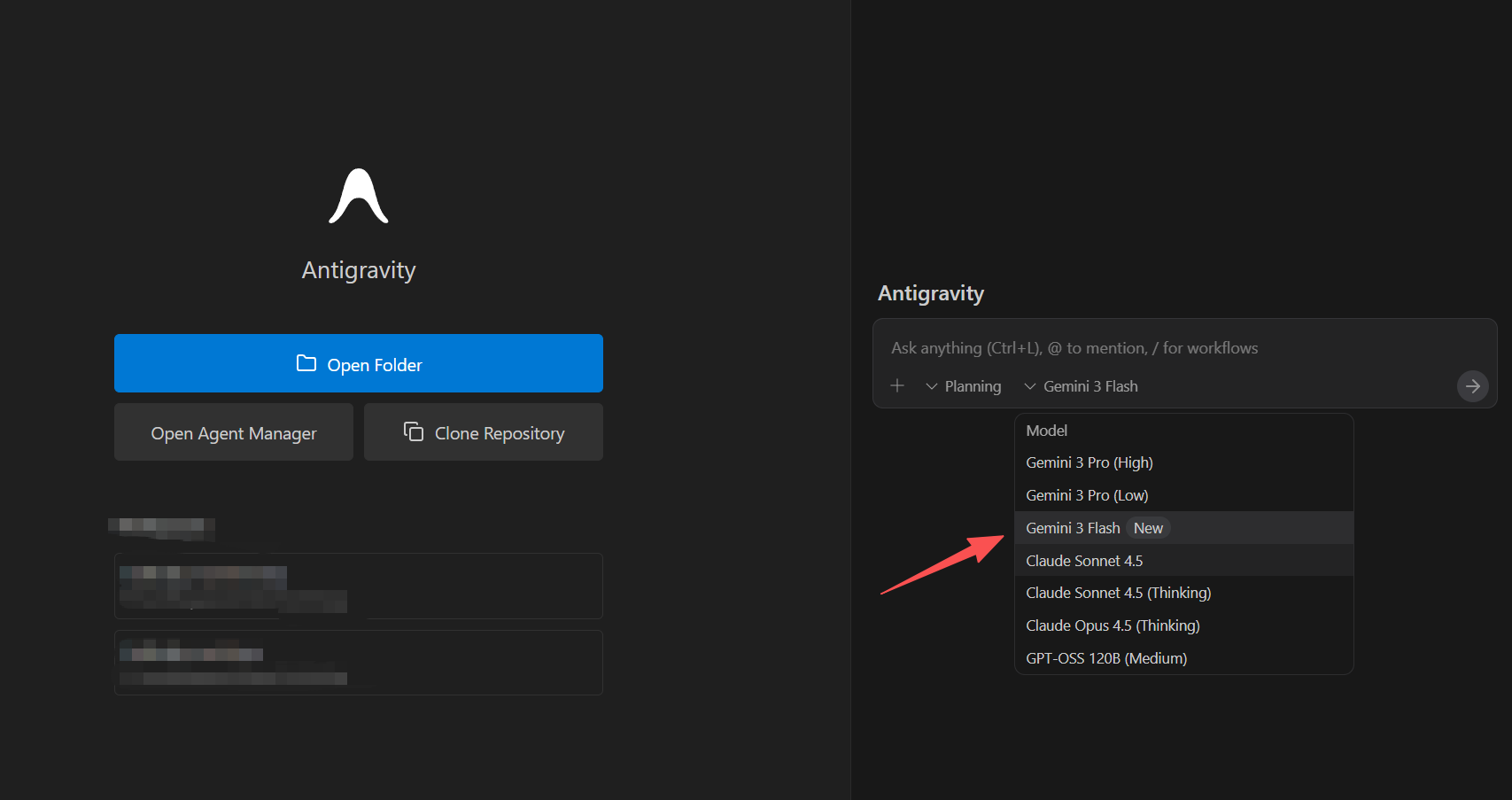
Task: Select Gemini 3 Pro (Low) model
Action: pyautogui.click(x=1087, y=495)
